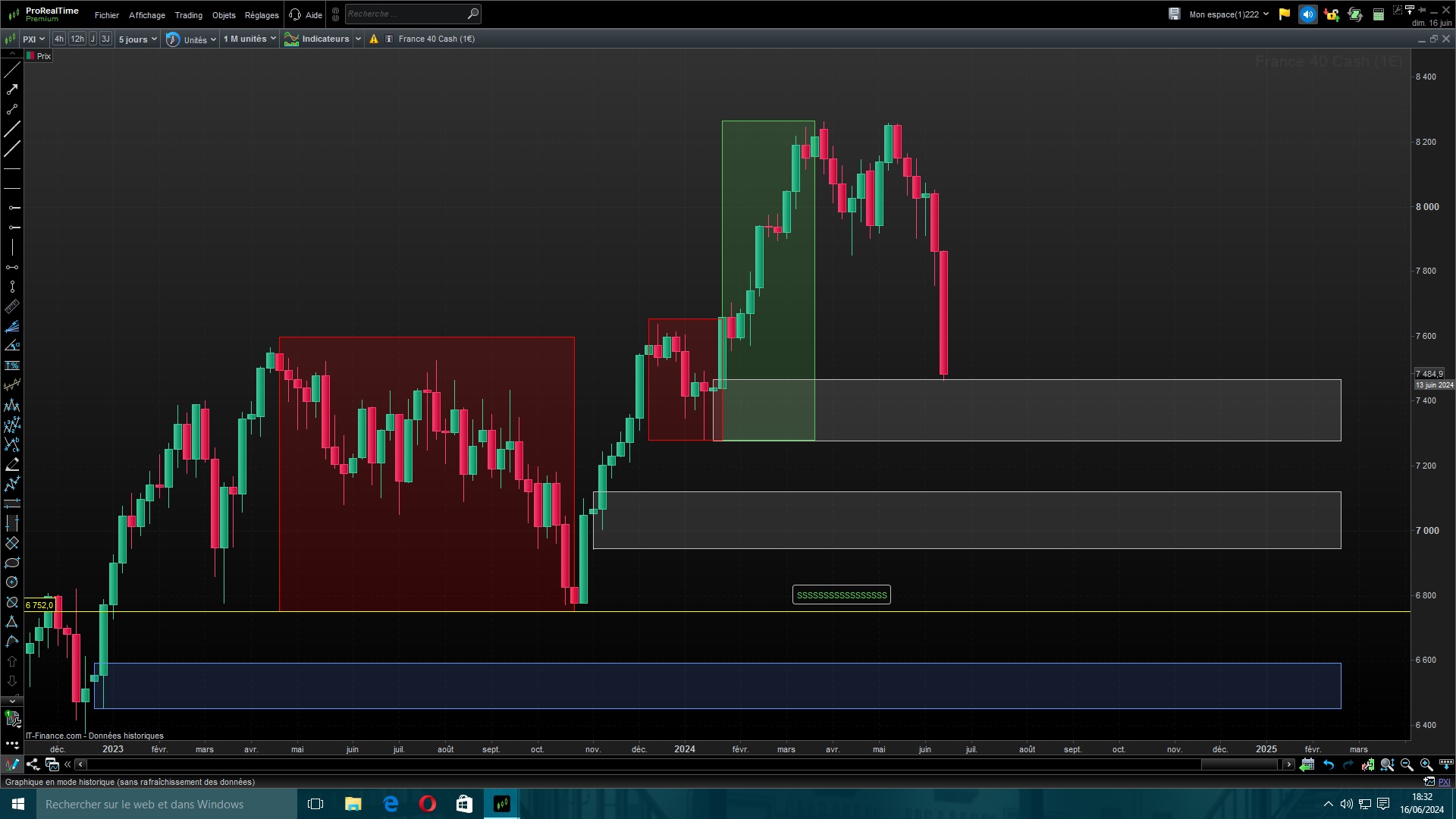Open the 5 jours timeframe dropdown
The image size is (1456, 819).
click(137, 39)
